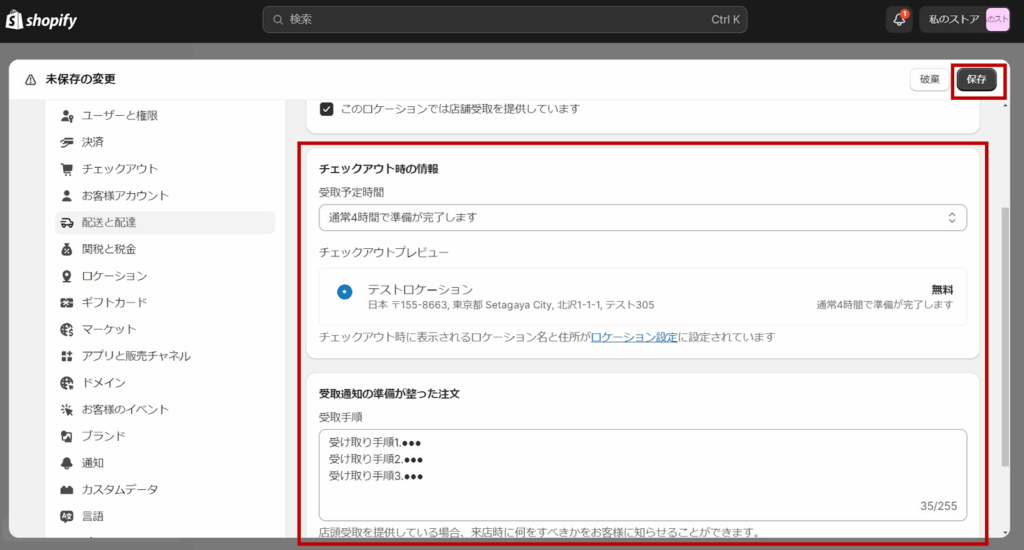Click the 関税と税金 icon
This screenshot has width=1024, height=550.
(x=67, y=250)
